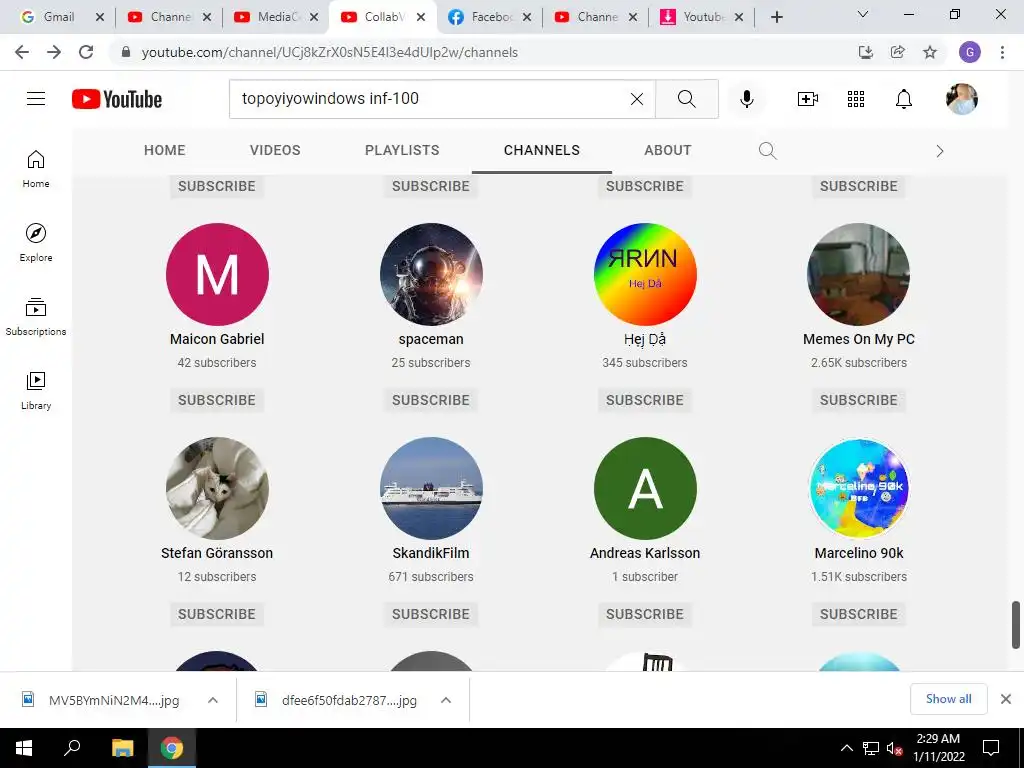Click the browser forward arrow

point(54,52)
